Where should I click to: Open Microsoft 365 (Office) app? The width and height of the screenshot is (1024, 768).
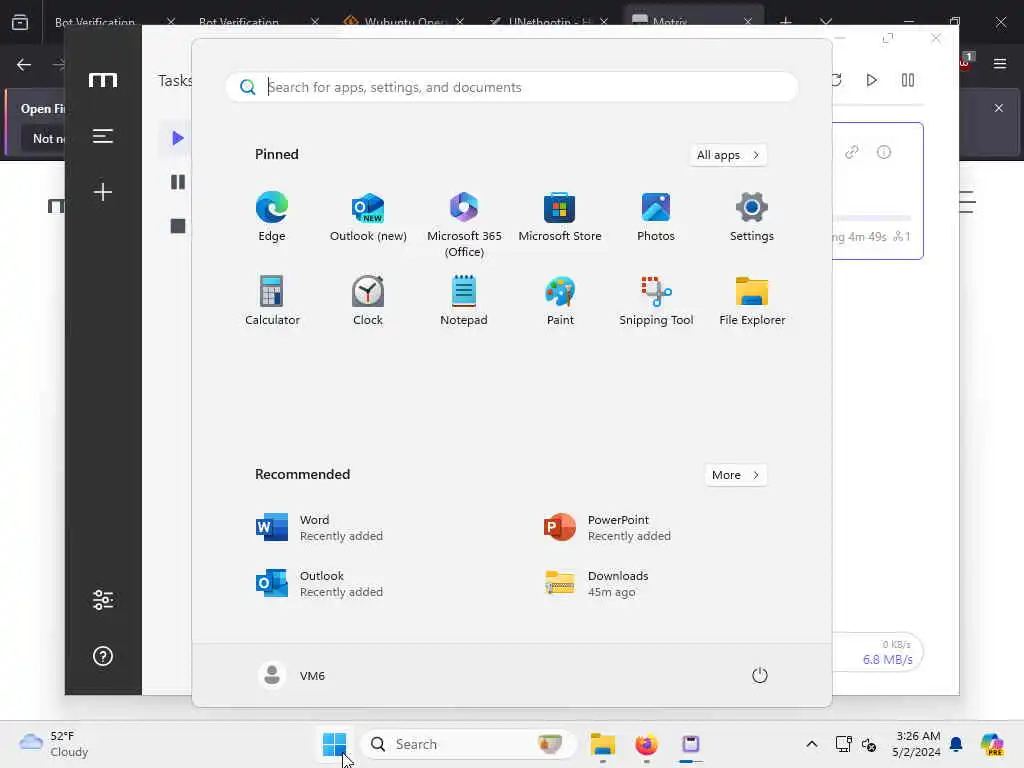click(x=464, y=225)
